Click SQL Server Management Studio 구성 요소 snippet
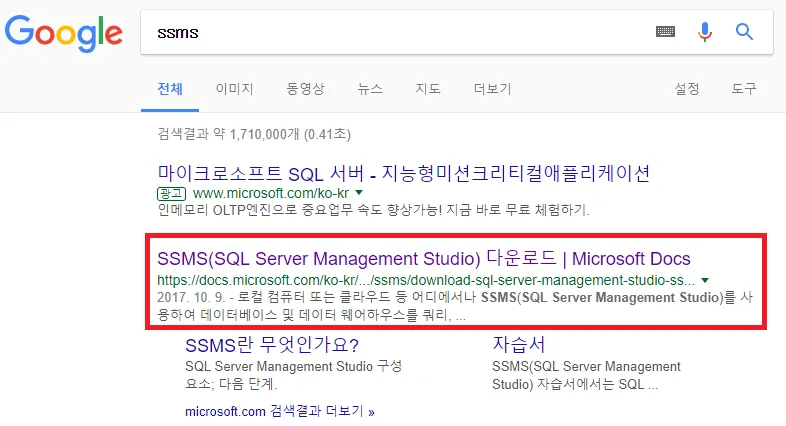The image size is (786, 426). (x=293, y=375)
